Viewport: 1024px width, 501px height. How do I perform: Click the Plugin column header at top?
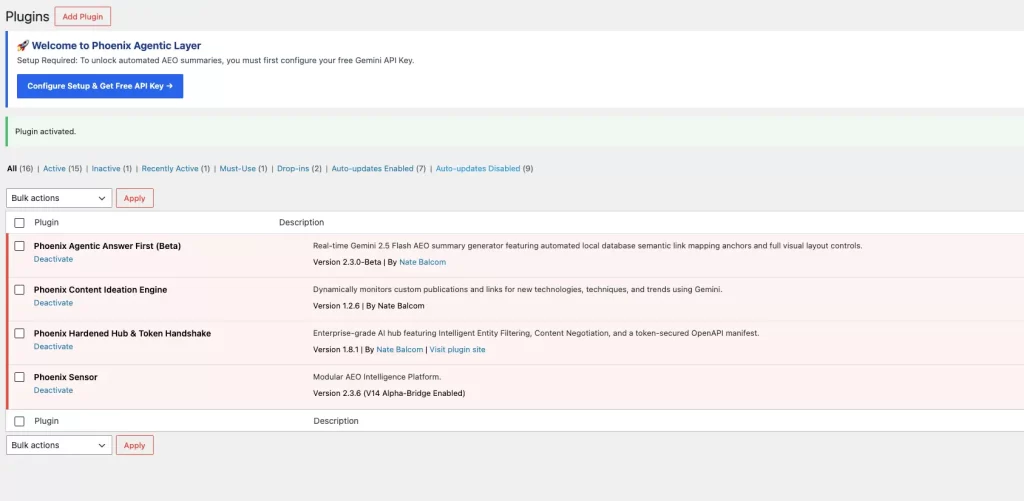(46, 223)
